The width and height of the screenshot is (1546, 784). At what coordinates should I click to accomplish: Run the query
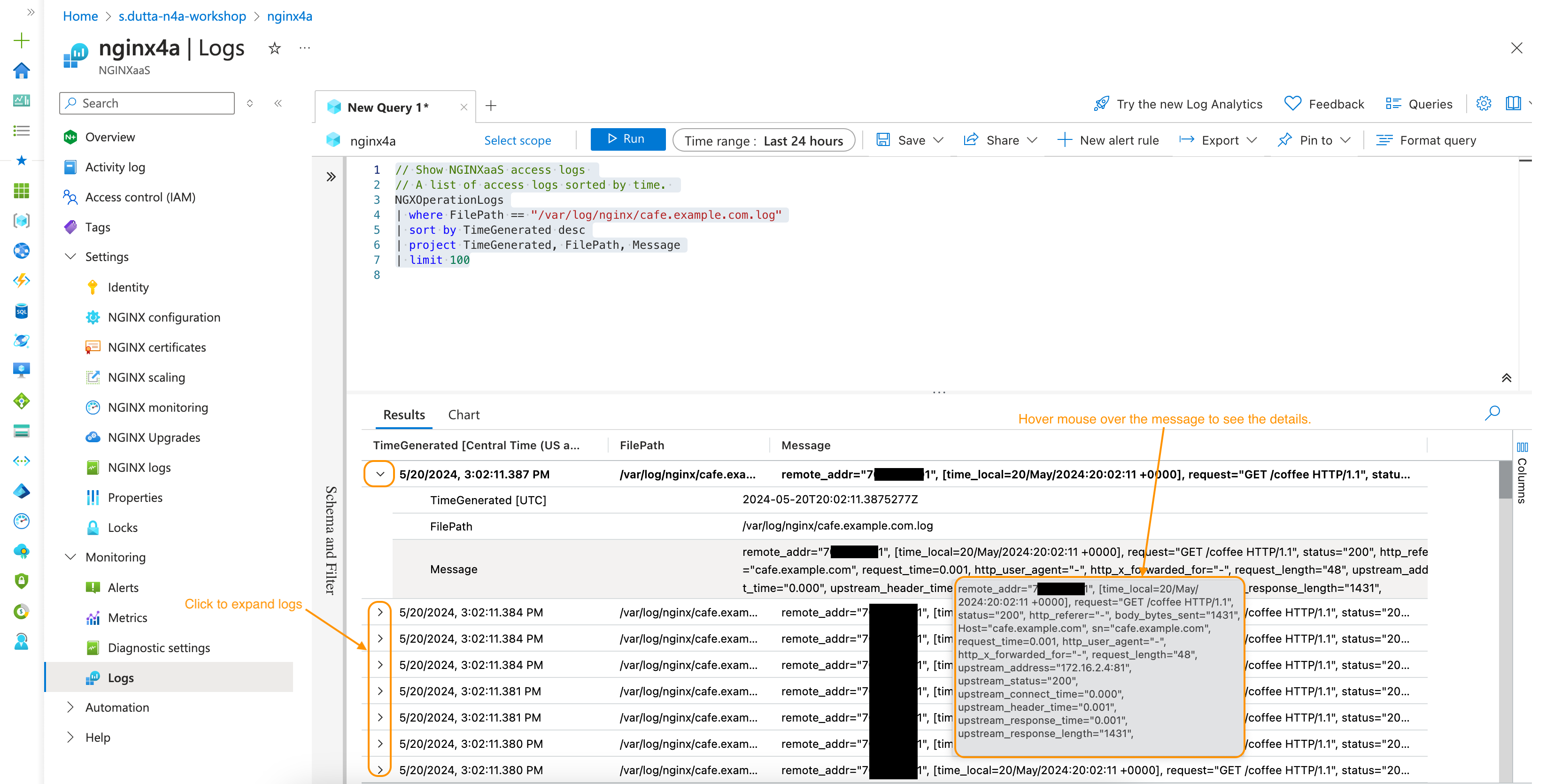pyautogui.click(x=628, y=139)
